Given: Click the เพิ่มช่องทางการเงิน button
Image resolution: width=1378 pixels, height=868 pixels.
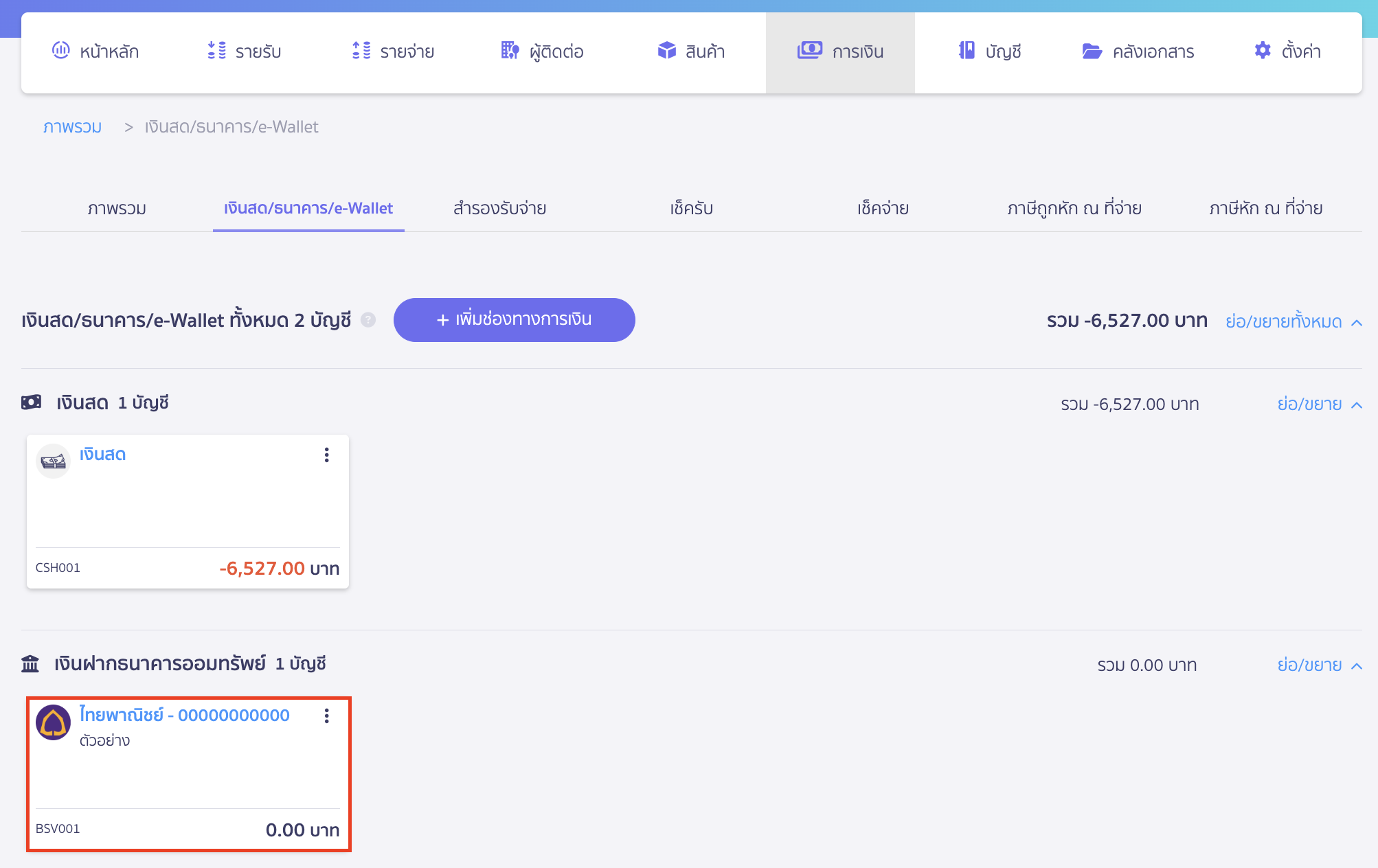Looking at the screenshot, I should pyautogui.click(x=514, y=320).
